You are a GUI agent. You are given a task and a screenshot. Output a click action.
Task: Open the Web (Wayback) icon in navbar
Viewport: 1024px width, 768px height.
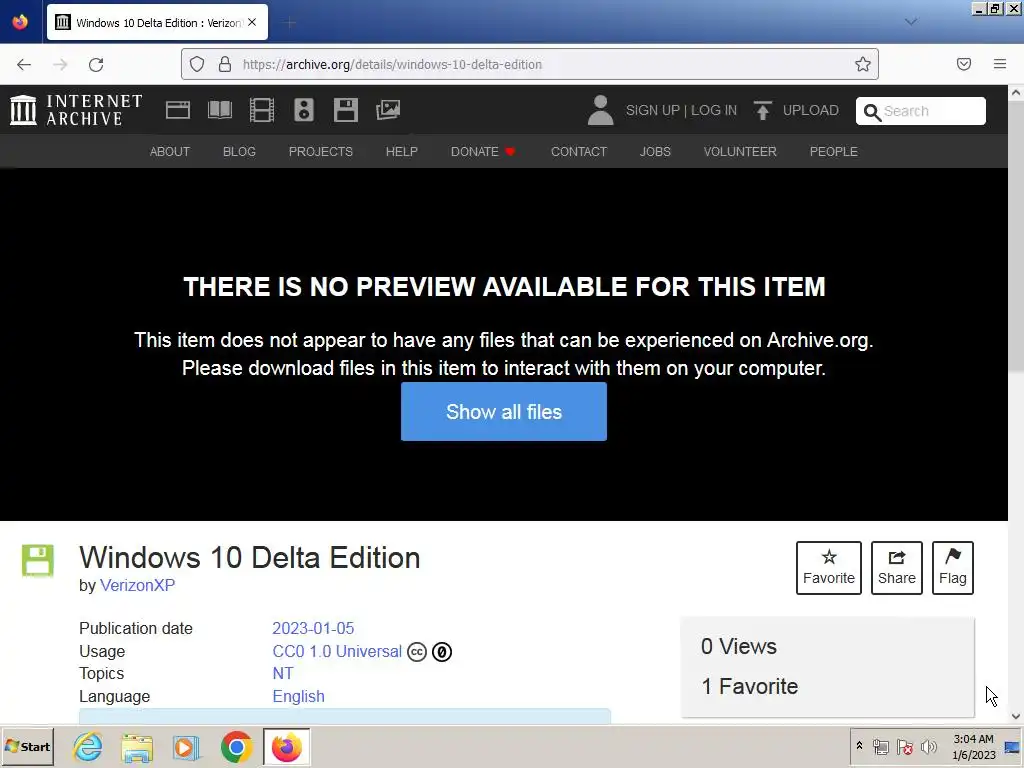pyautogui.click(x=178, y=110)
